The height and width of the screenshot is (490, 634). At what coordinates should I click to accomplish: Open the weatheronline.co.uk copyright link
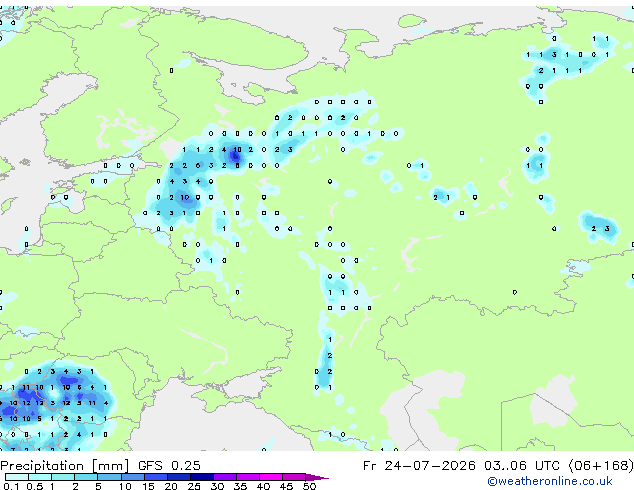coord(550,481)
